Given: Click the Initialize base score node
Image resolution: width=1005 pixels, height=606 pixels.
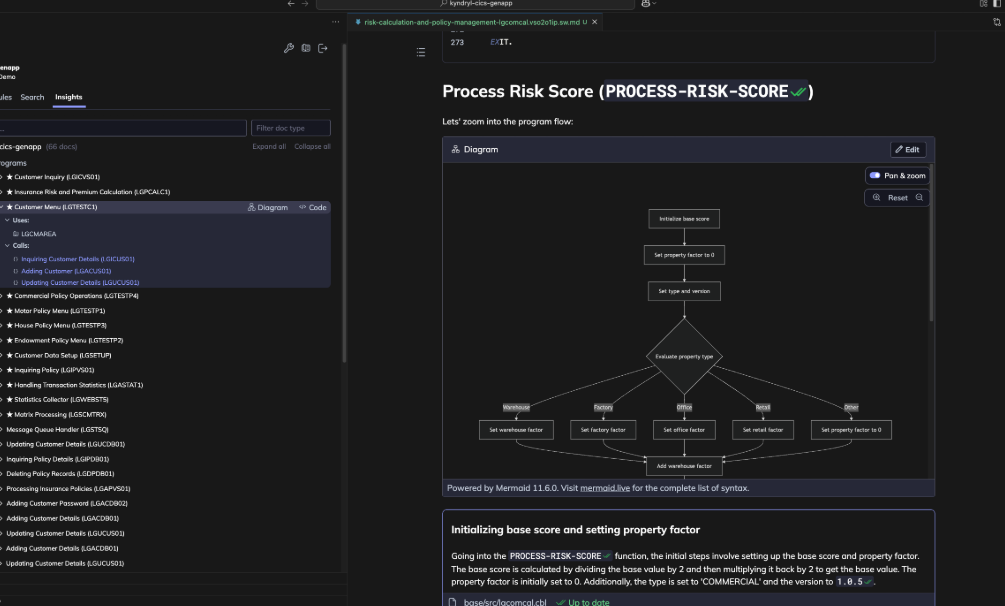Looking at the screenshot, I should pyautogui.click(x=684, y=219).
